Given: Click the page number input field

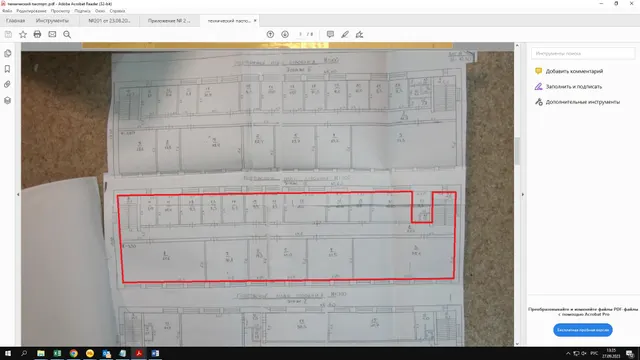Looking at the screenshot, I should click(x=300, y=34).
